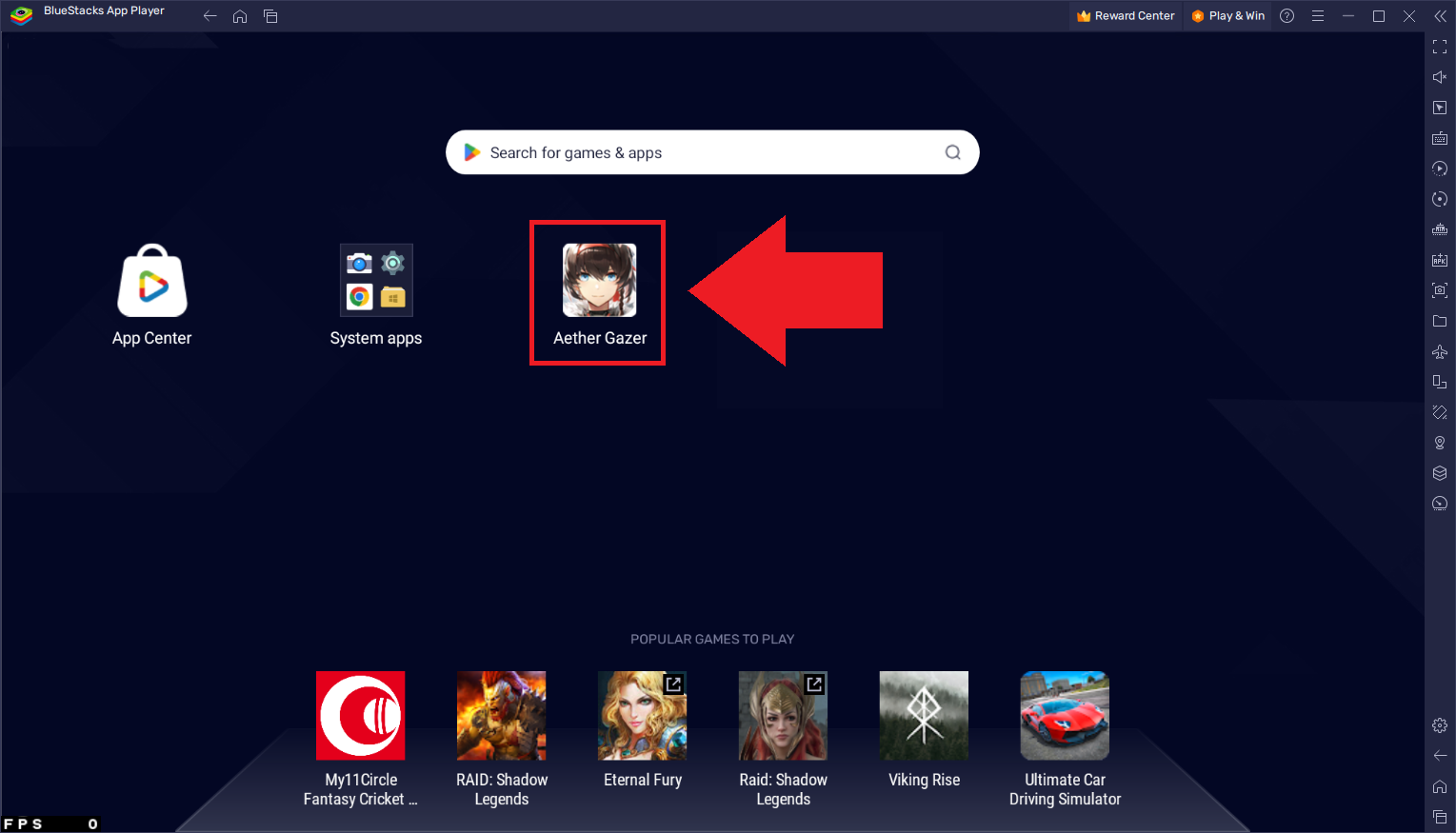1456x833 pixels.
Task: Click the home icon in the sidebar
Action: point(1440,786)
